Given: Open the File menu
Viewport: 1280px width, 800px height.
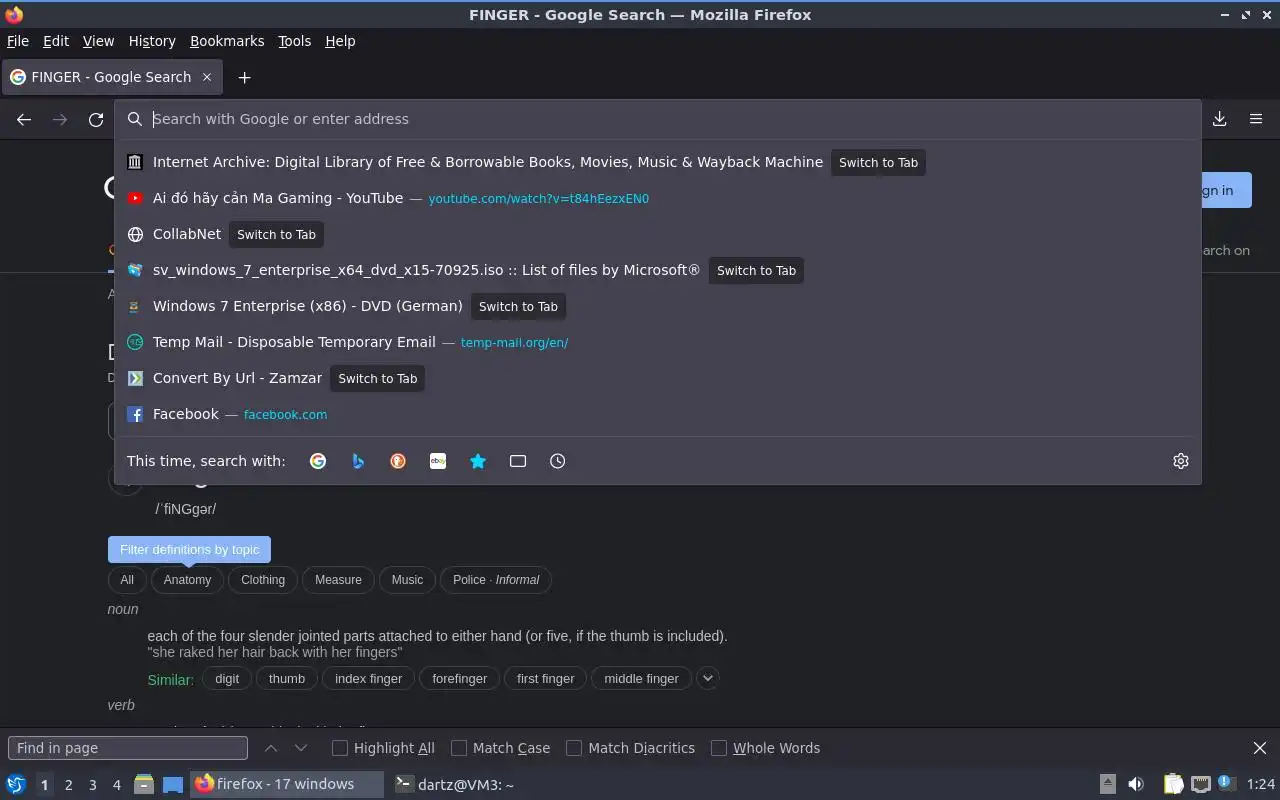Looking at the screenshot, I should click(x=18, y=41).
